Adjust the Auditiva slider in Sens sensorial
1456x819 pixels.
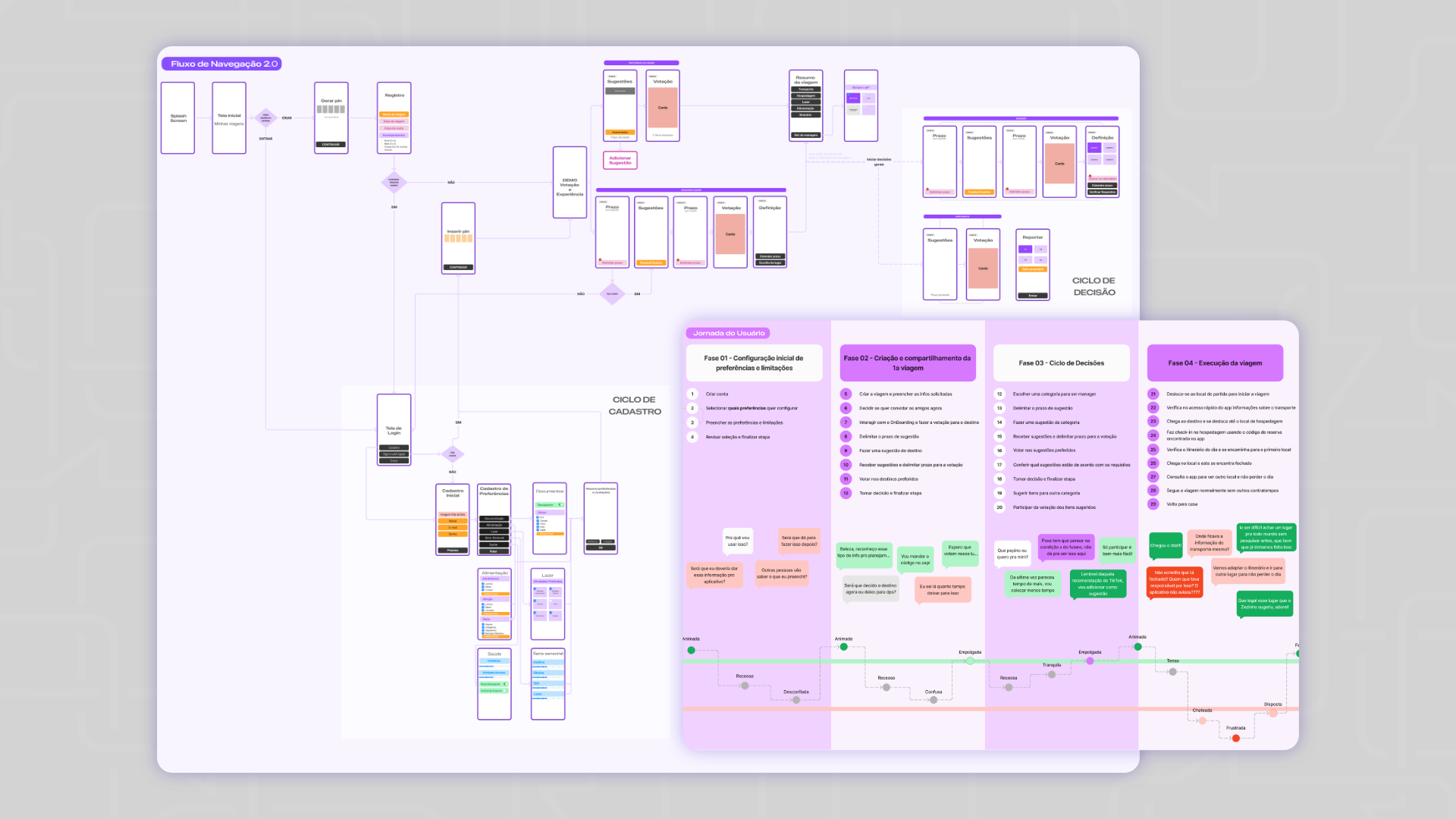click(548, 666)
